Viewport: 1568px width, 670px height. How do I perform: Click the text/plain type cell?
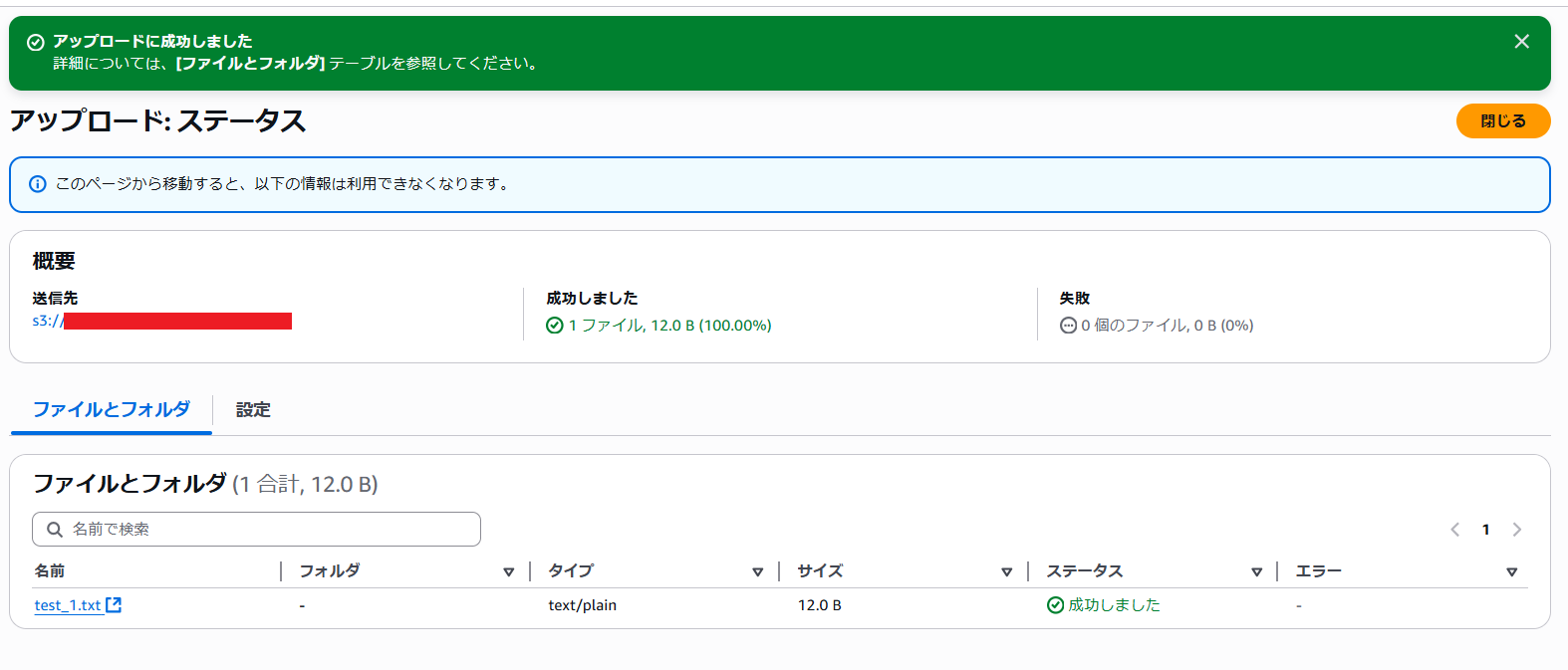[x=582, y=605]
